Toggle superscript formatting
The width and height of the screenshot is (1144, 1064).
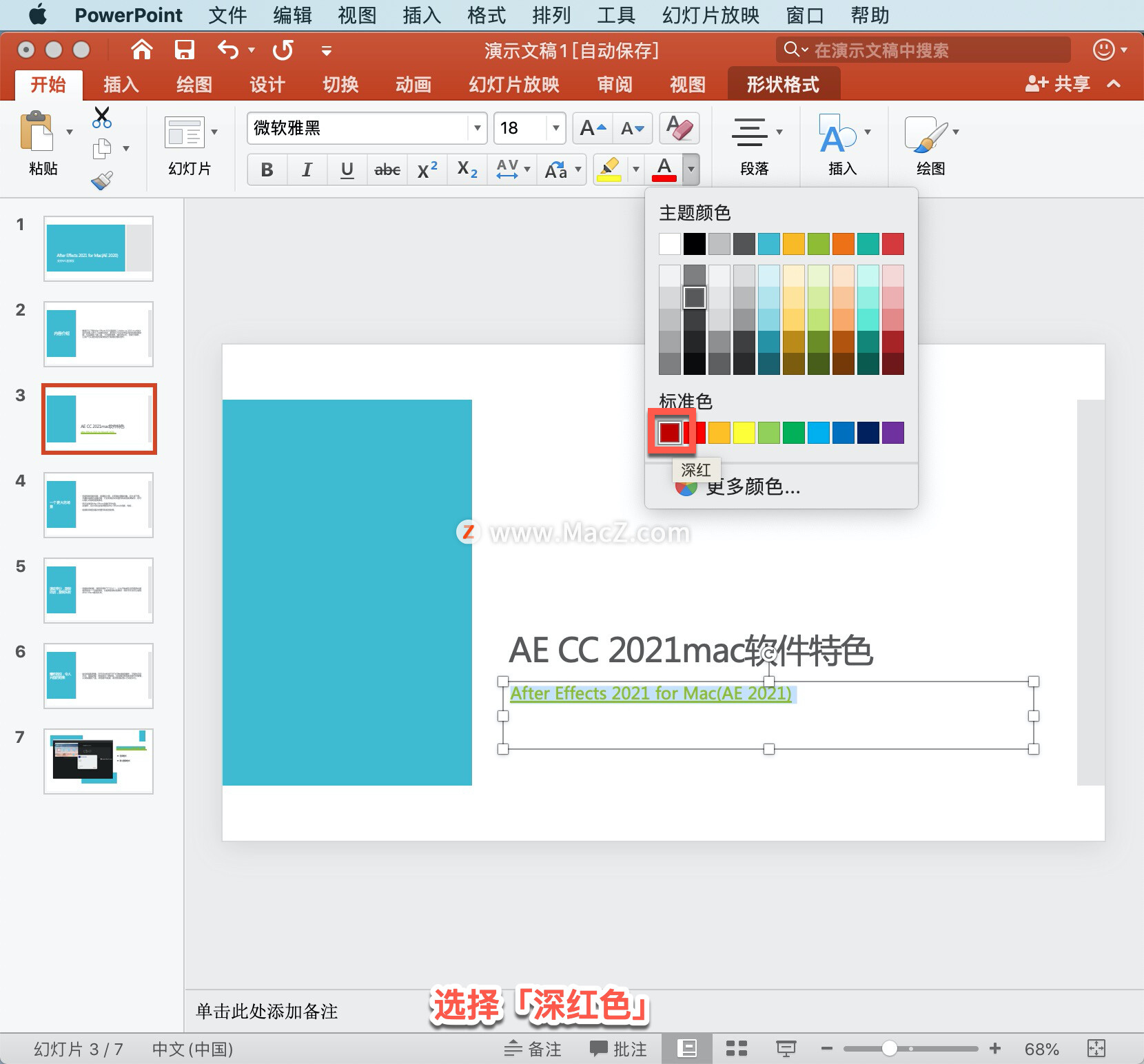tap(427, 170)
